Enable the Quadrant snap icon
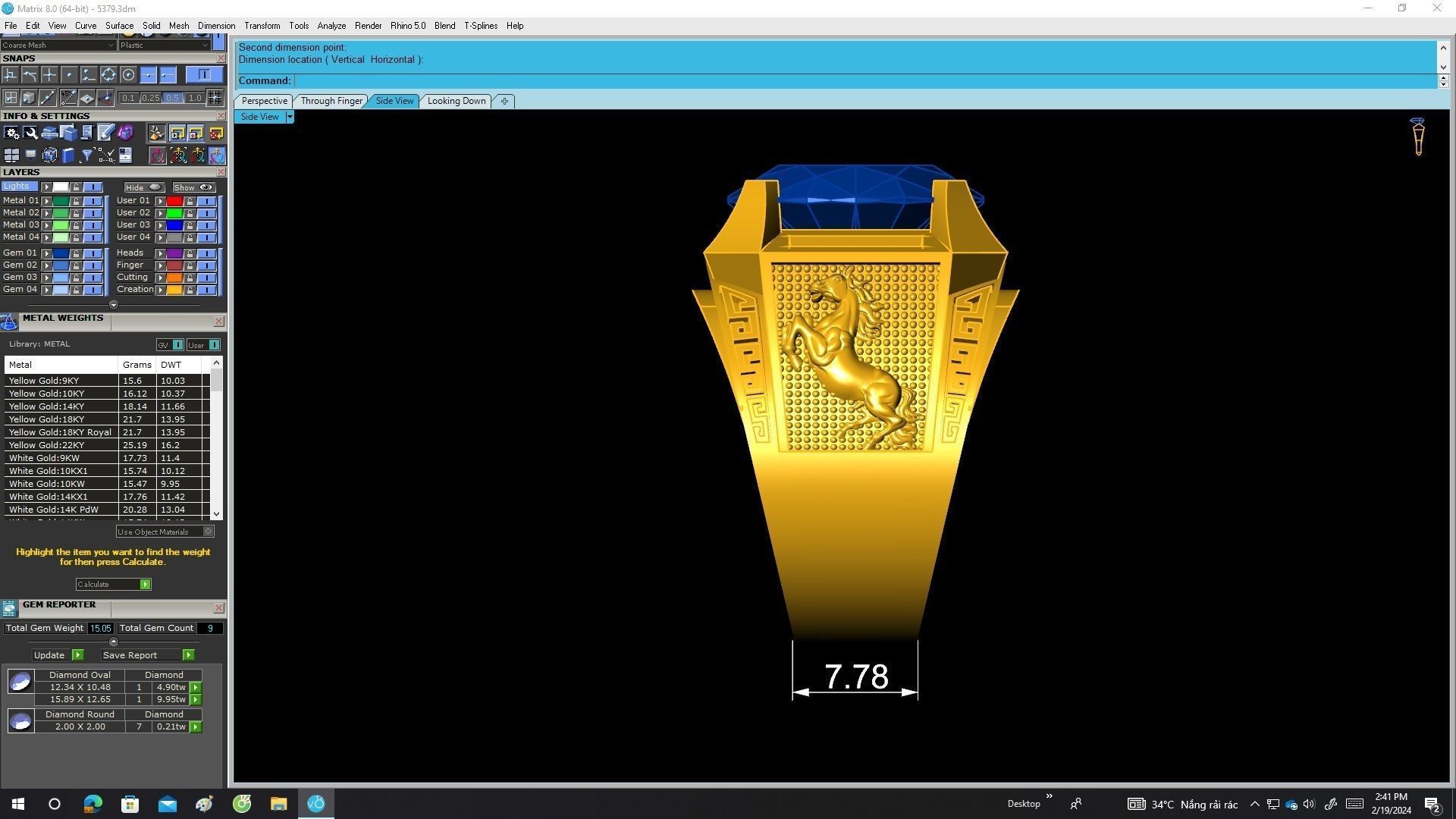The width and height of the screenshot is (1456, 819). (x=108, y=74)
